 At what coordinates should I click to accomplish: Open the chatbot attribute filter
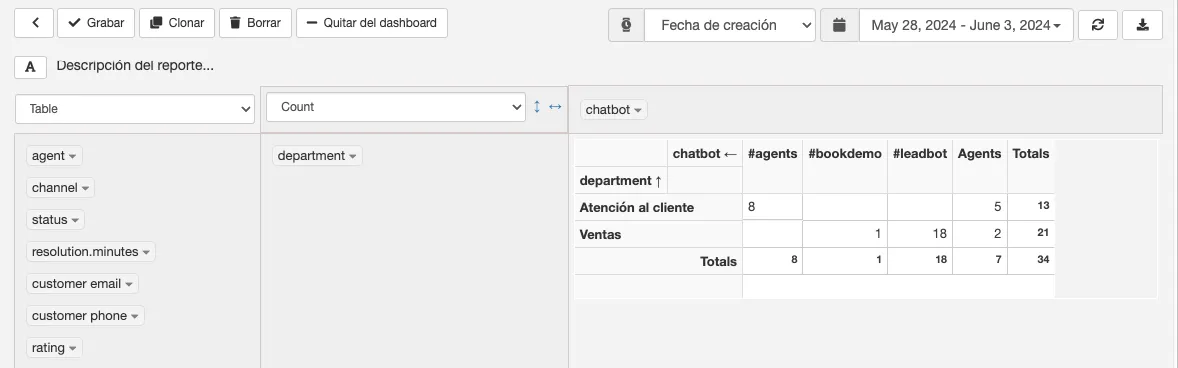click(x=614, y=110)
